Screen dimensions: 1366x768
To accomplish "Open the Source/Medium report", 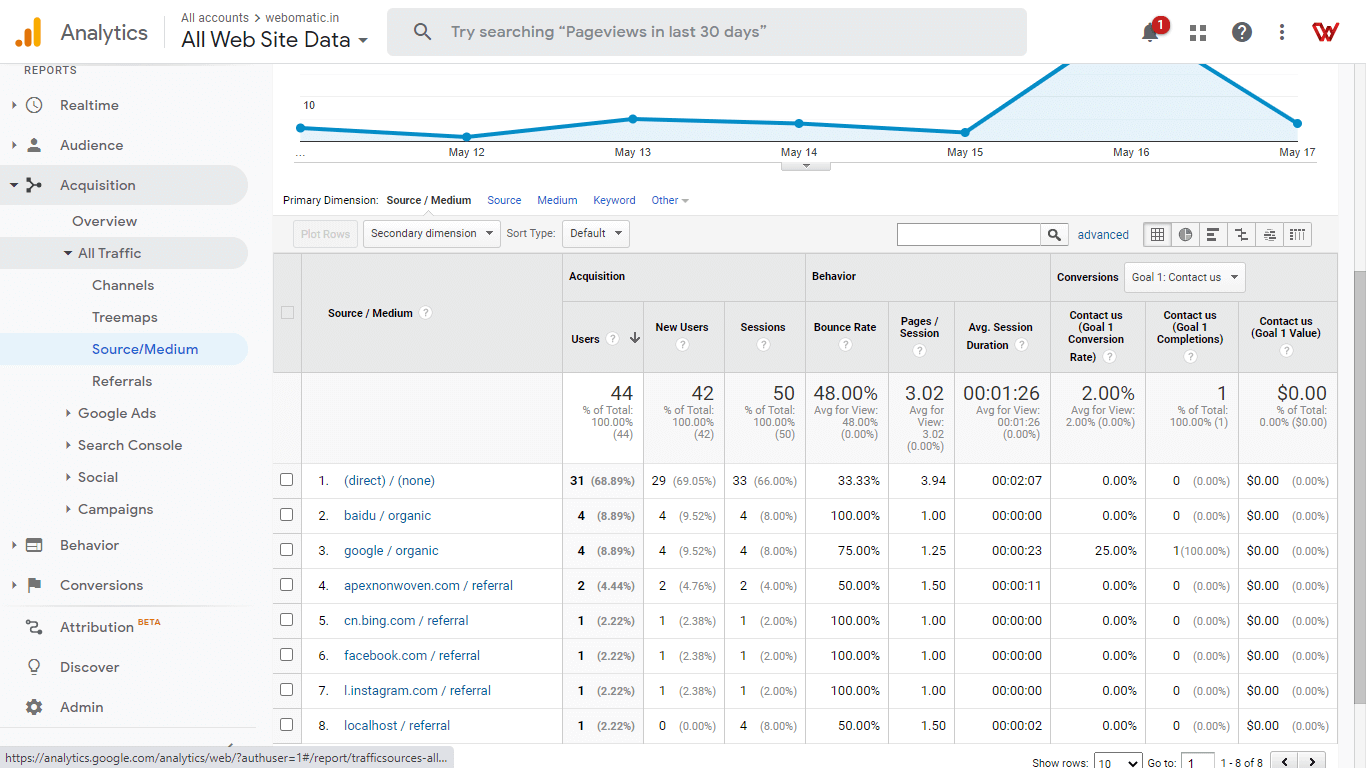I will click(145, 349).
